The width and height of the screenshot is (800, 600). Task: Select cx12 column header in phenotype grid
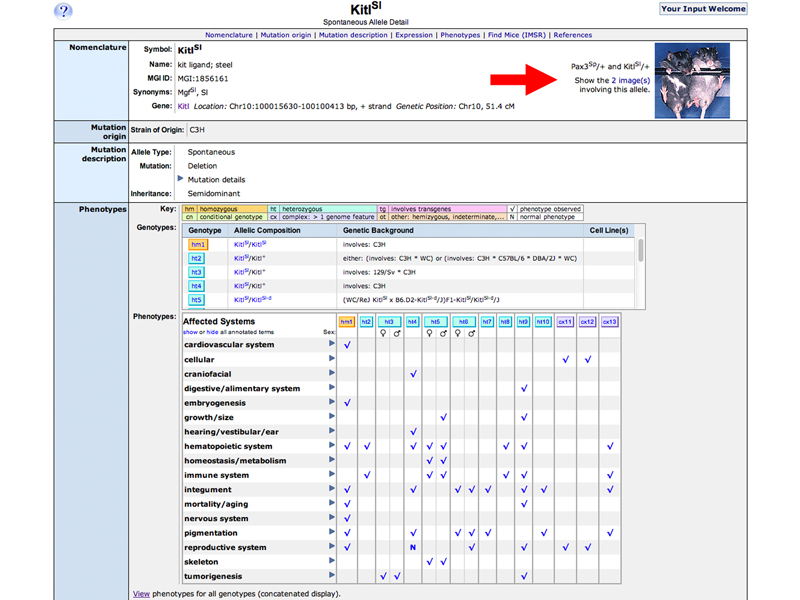(x=588, y=322)
